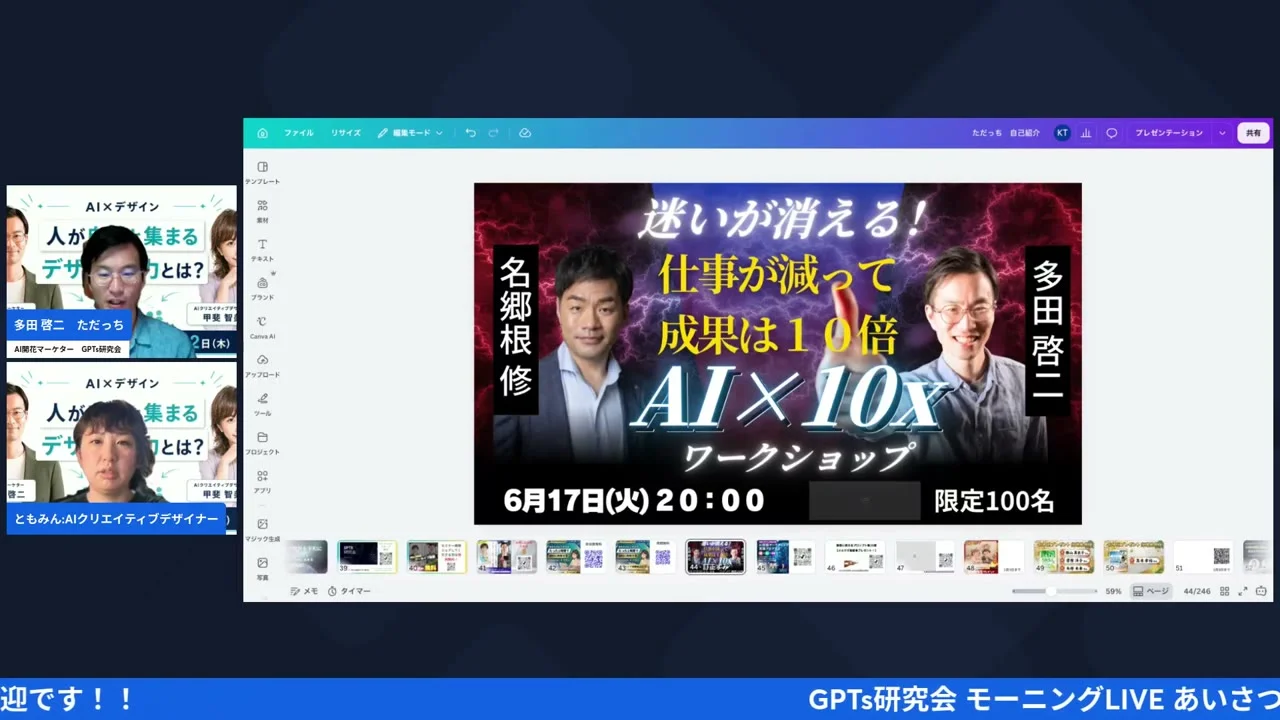Image resolution: width=1280 pixels, height=720 pixels.
Task: Select page 39 thumbnail
Action: click(x=367, y=557)
